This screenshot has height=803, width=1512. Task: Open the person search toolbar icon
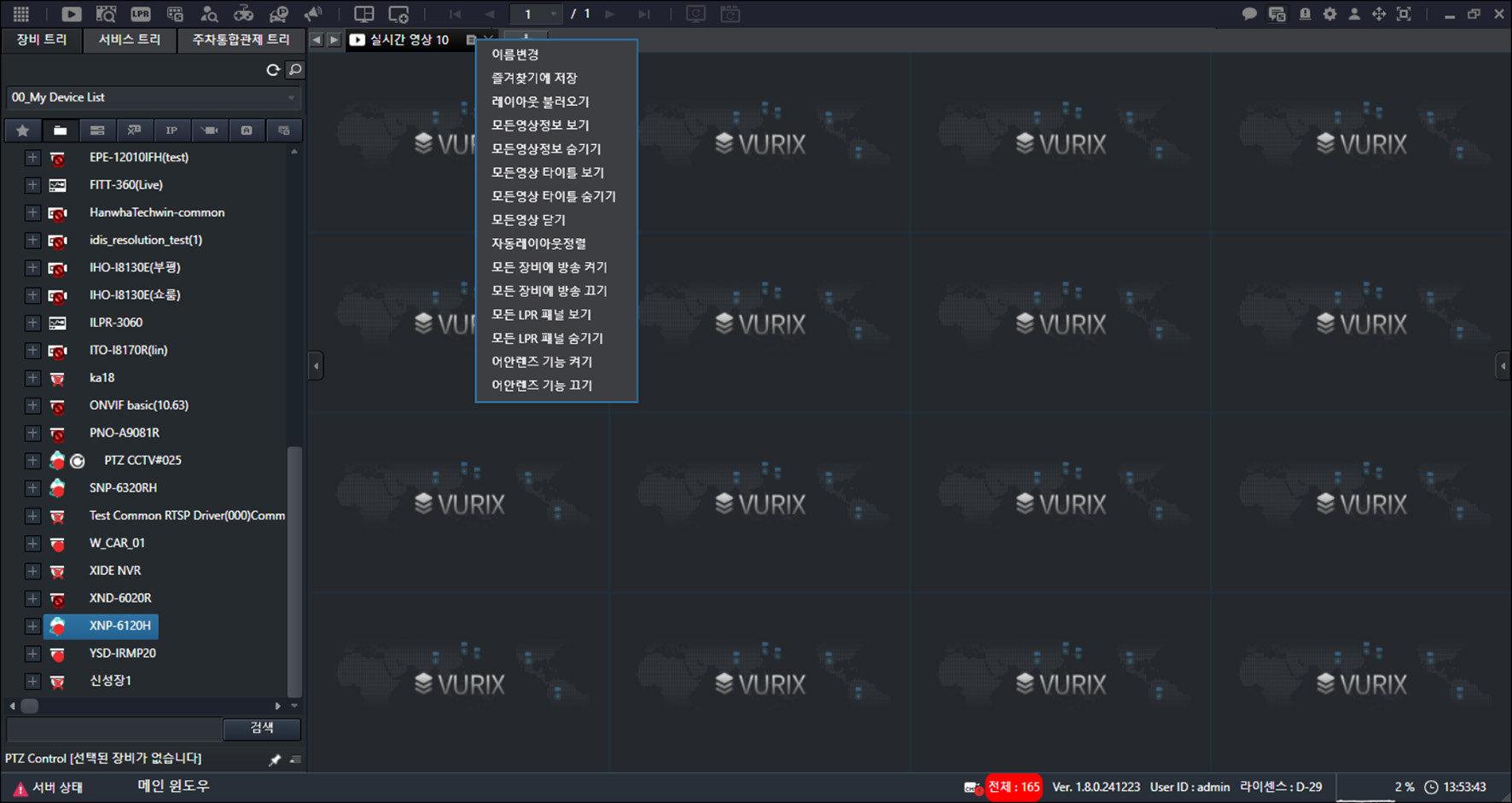209,14
